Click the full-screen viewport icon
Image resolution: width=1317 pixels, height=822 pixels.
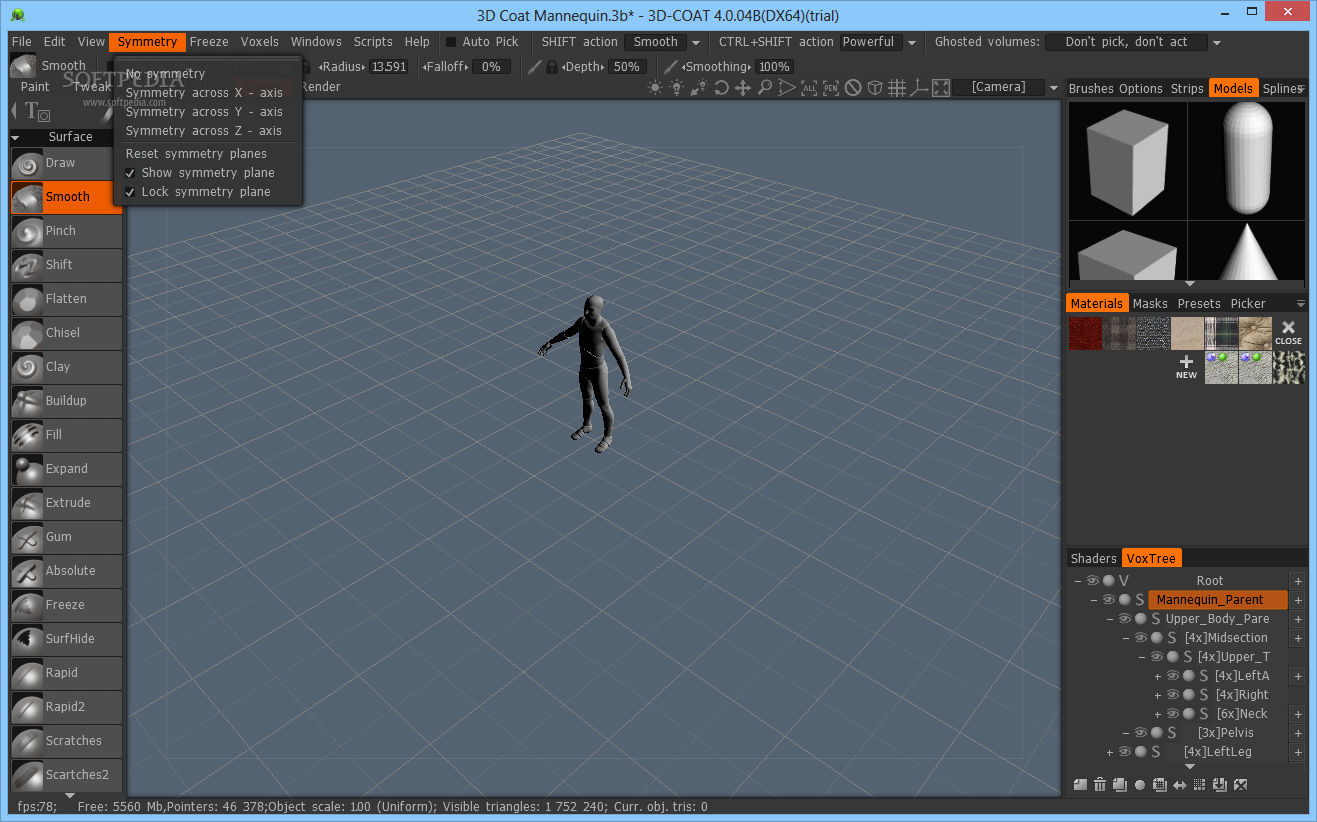coord(941,88)
